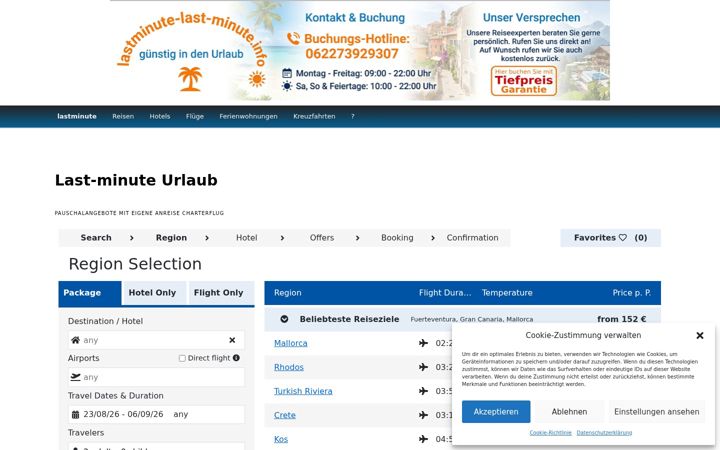The height and width of the screenshot is (450, 720).
Task: Click the calendar icon in Travel Dates field
Action: [x=75, y=414]
